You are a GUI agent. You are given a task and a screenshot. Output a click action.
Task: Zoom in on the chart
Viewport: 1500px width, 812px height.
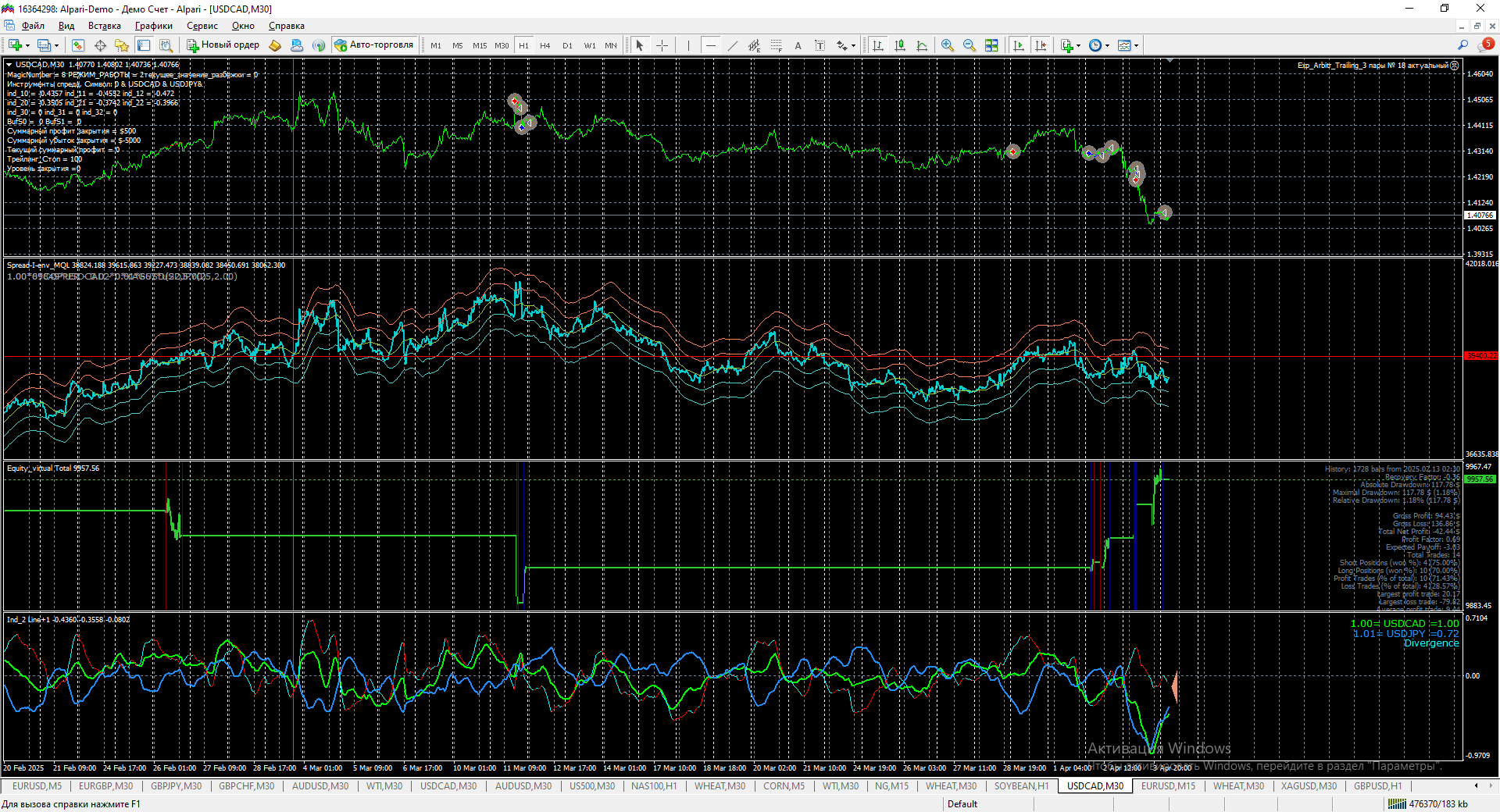[948, 45]
